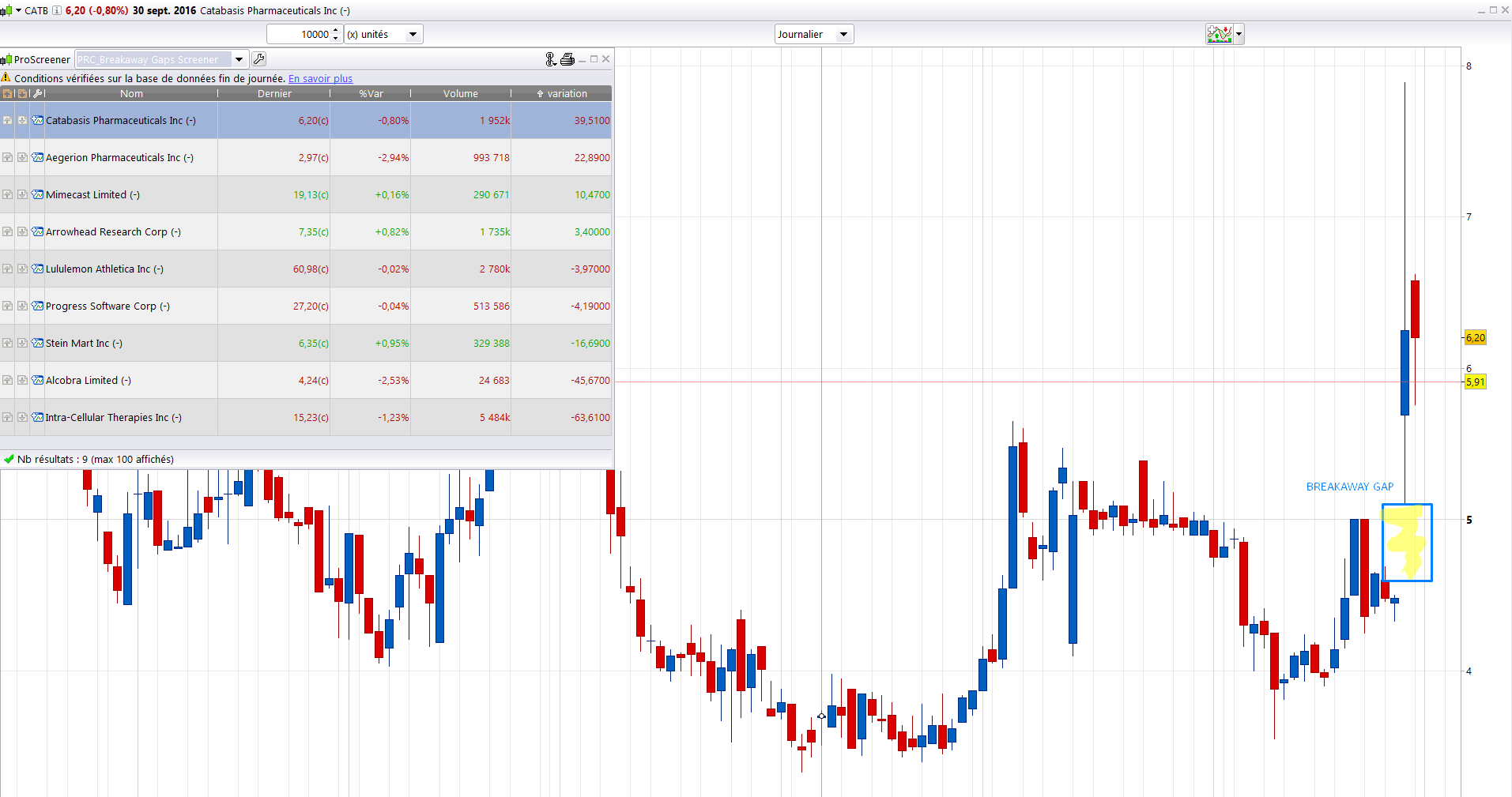Viewport: 1512px width, 797px height.
Task: Click the ProScreener wrench settings icon
Action: 259,59
